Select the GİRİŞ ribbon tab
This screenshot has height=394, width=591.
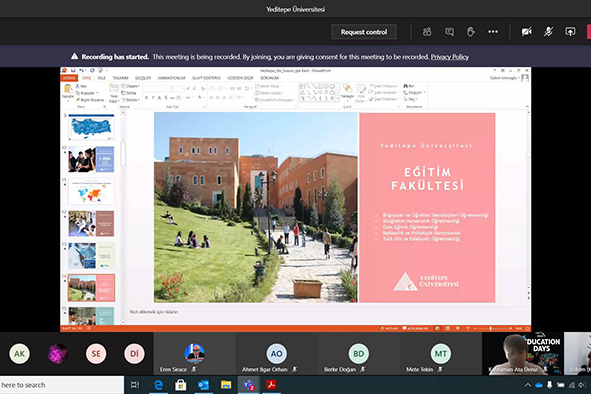[87, 78]
